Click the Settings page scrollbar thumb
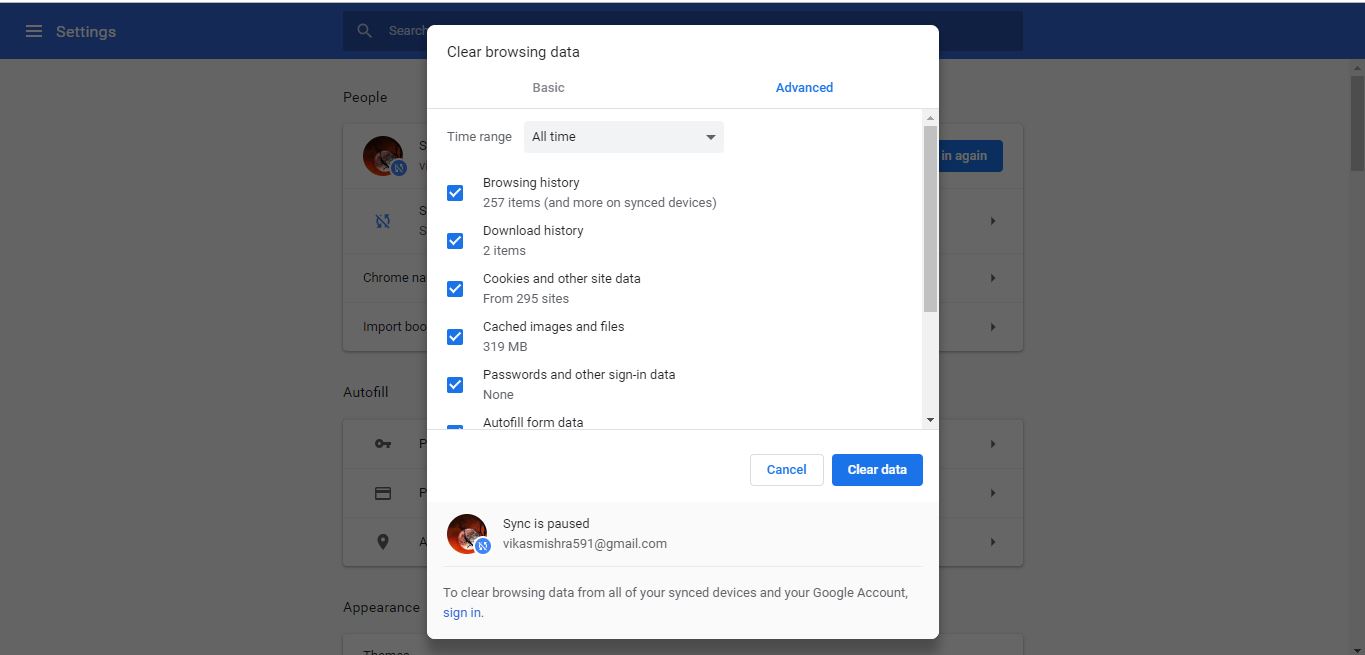Image resolution: width=1365 pixels, height=655 pixels. click(x=1357, y=121)
